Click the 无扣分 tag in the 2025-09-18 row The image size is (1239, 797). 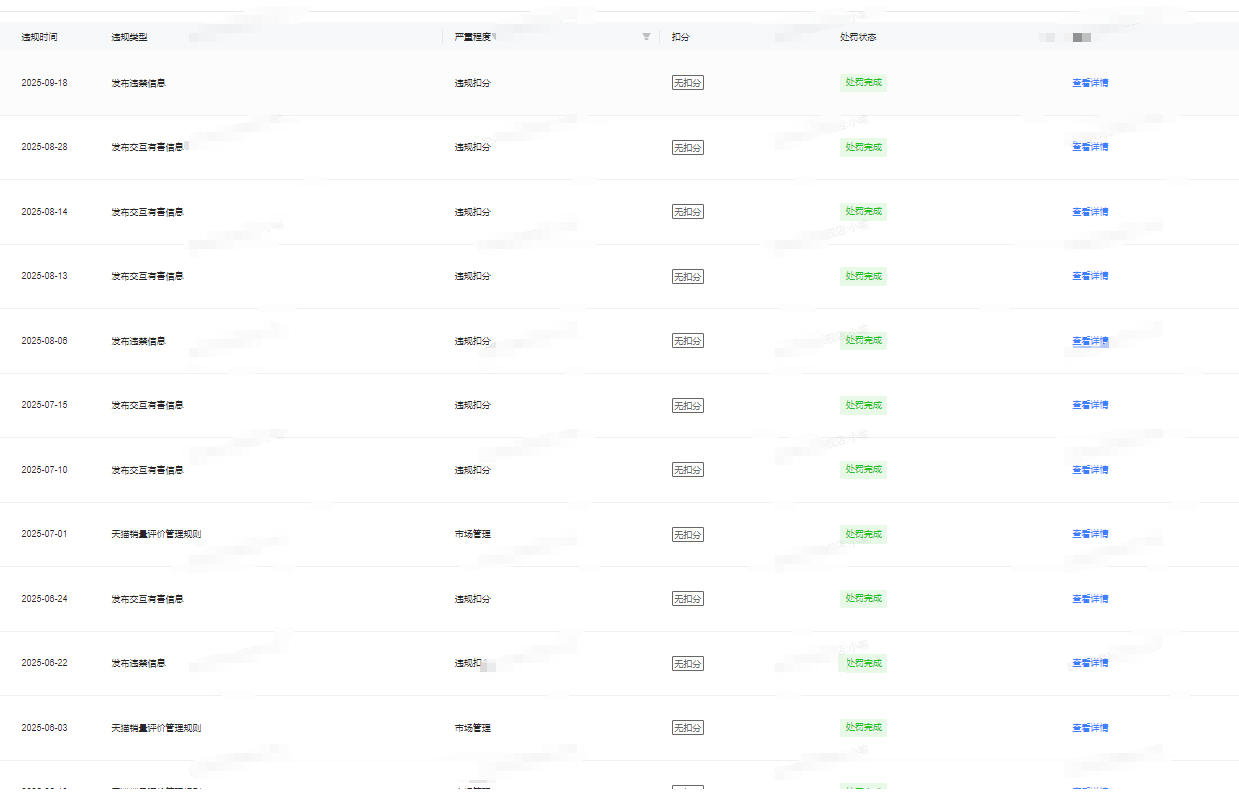[x=688, y=83]
